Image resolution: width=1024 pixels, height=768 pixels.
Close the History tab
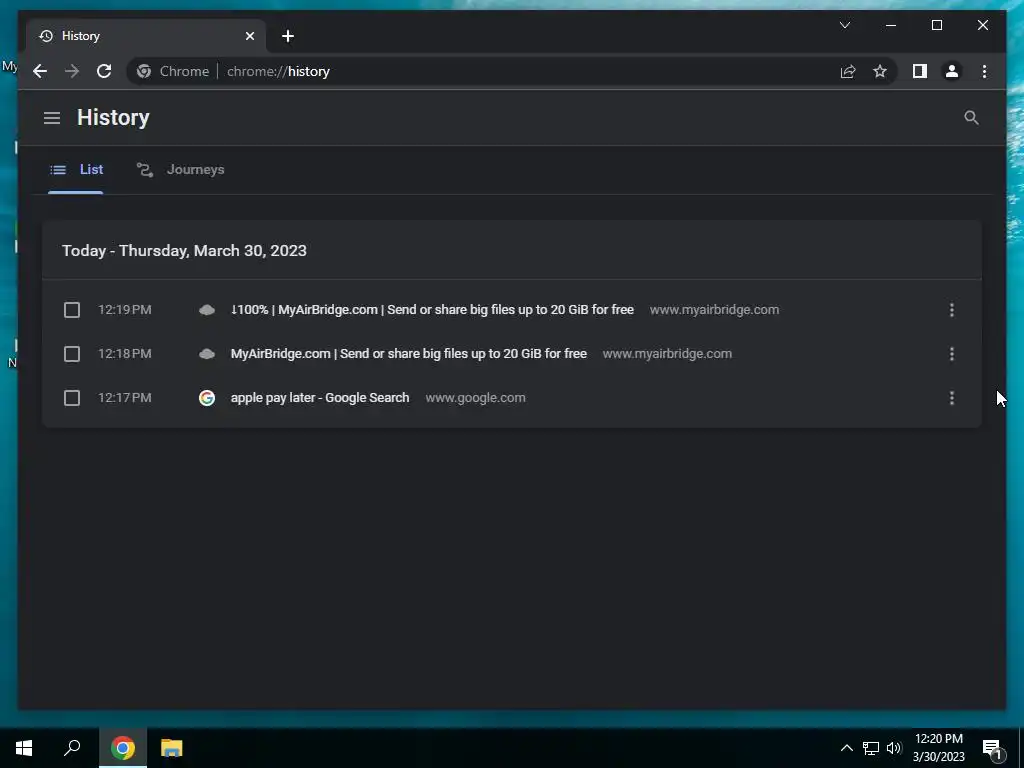click(x=249, y=36)
